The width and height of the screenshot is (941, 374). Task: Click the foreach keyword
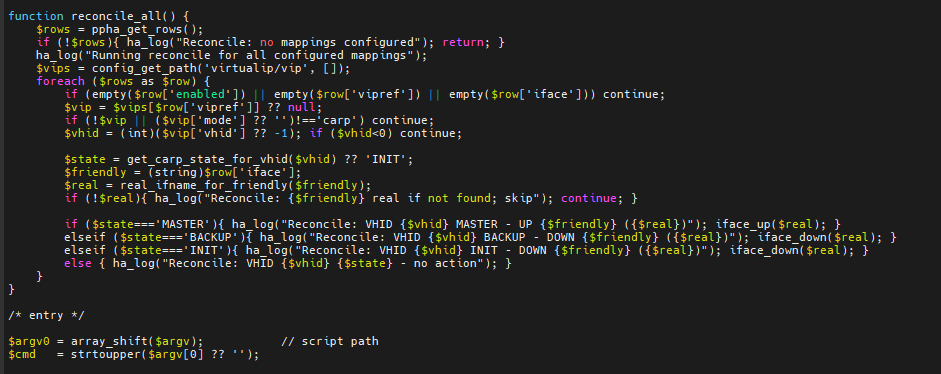coord(61,81)
